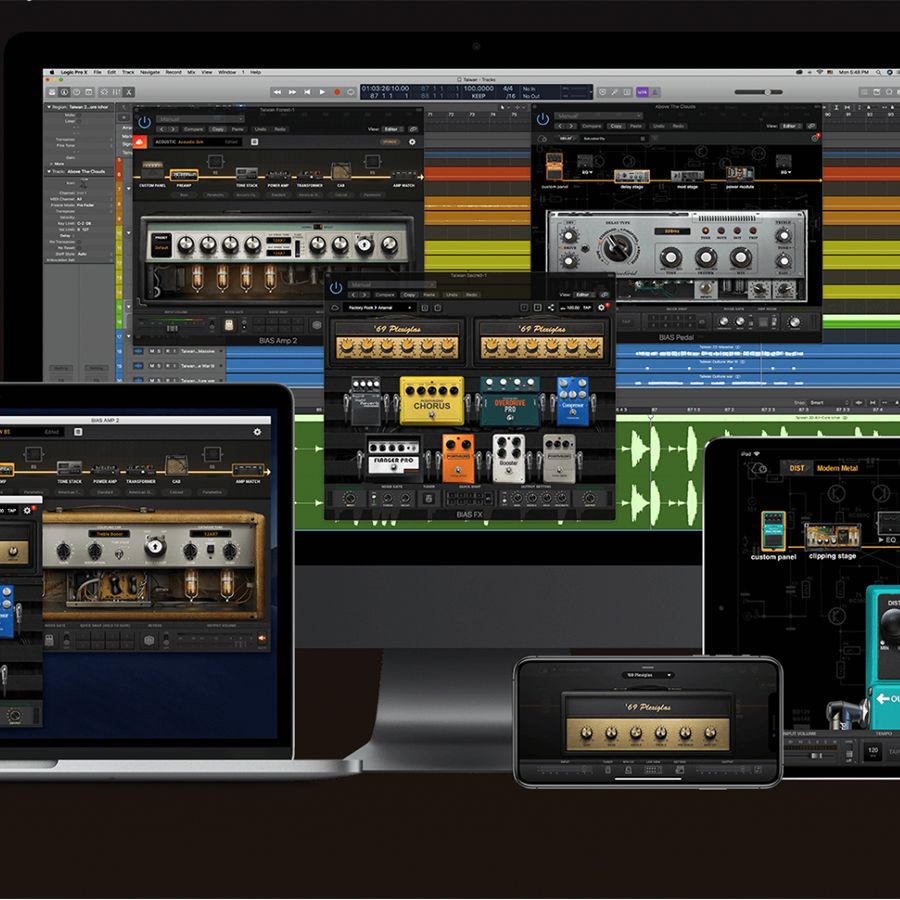Select the blue Compressor pedal in BIAS FX

pyautogui.click(x=573, y=401)
